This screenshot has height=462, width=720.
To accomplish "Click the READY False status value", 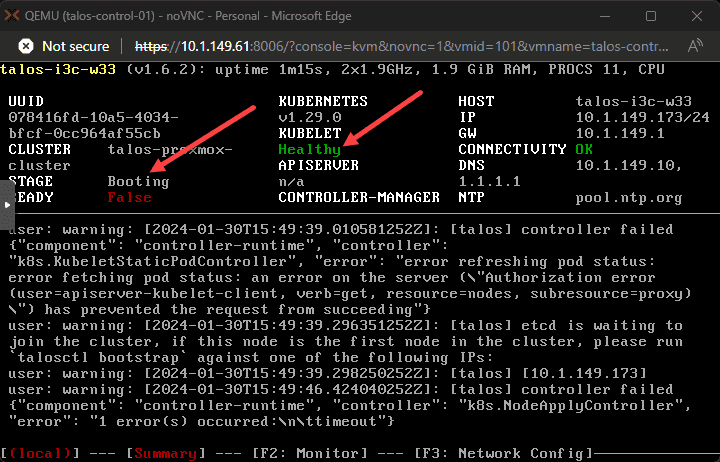I will (x=129, y=197).
